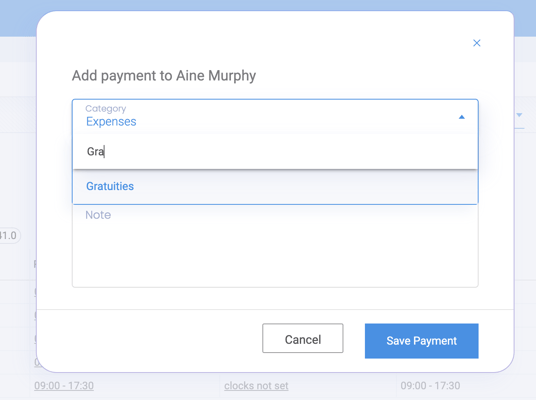This screenshot has height=400, width=536.
Task: Click the partly hidden link above 09:00 - 17:30
Action: 35,363
